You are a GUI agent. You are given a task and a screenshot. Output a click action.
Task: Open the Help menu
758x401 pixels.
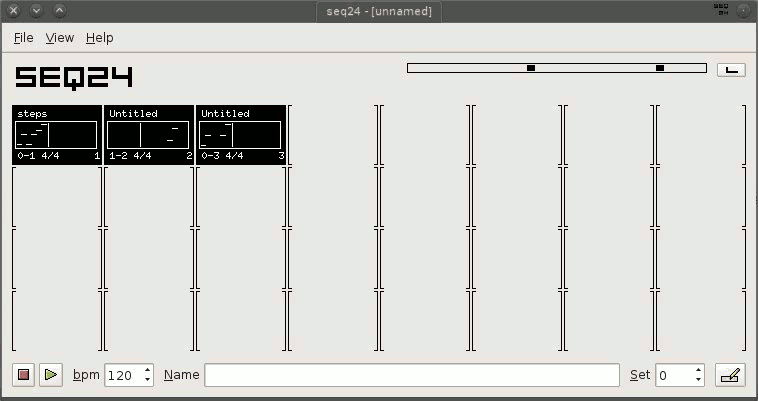point(99,38)
